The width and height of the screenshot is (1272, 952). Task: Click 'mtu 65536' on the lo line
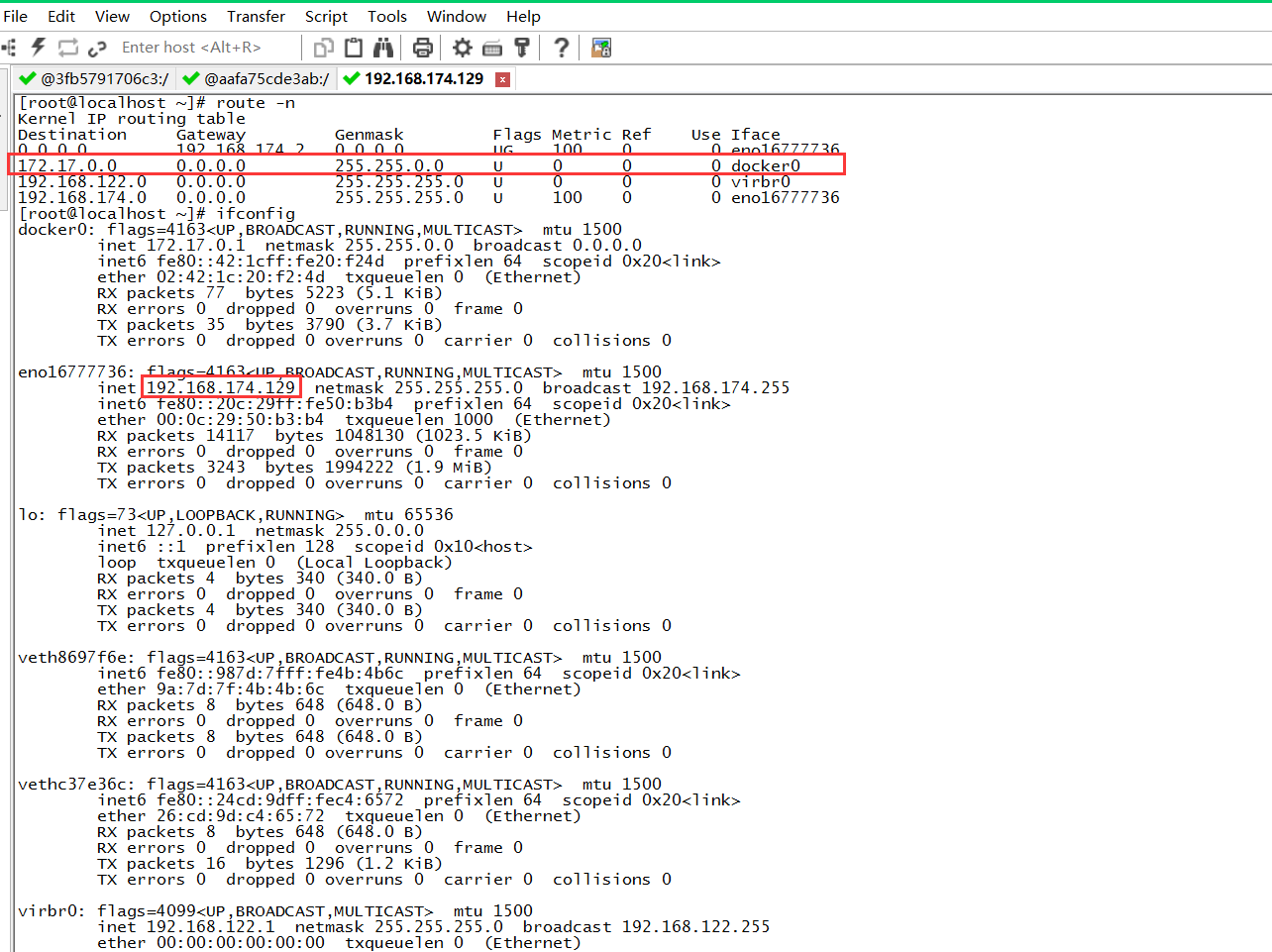pos(409,514)
